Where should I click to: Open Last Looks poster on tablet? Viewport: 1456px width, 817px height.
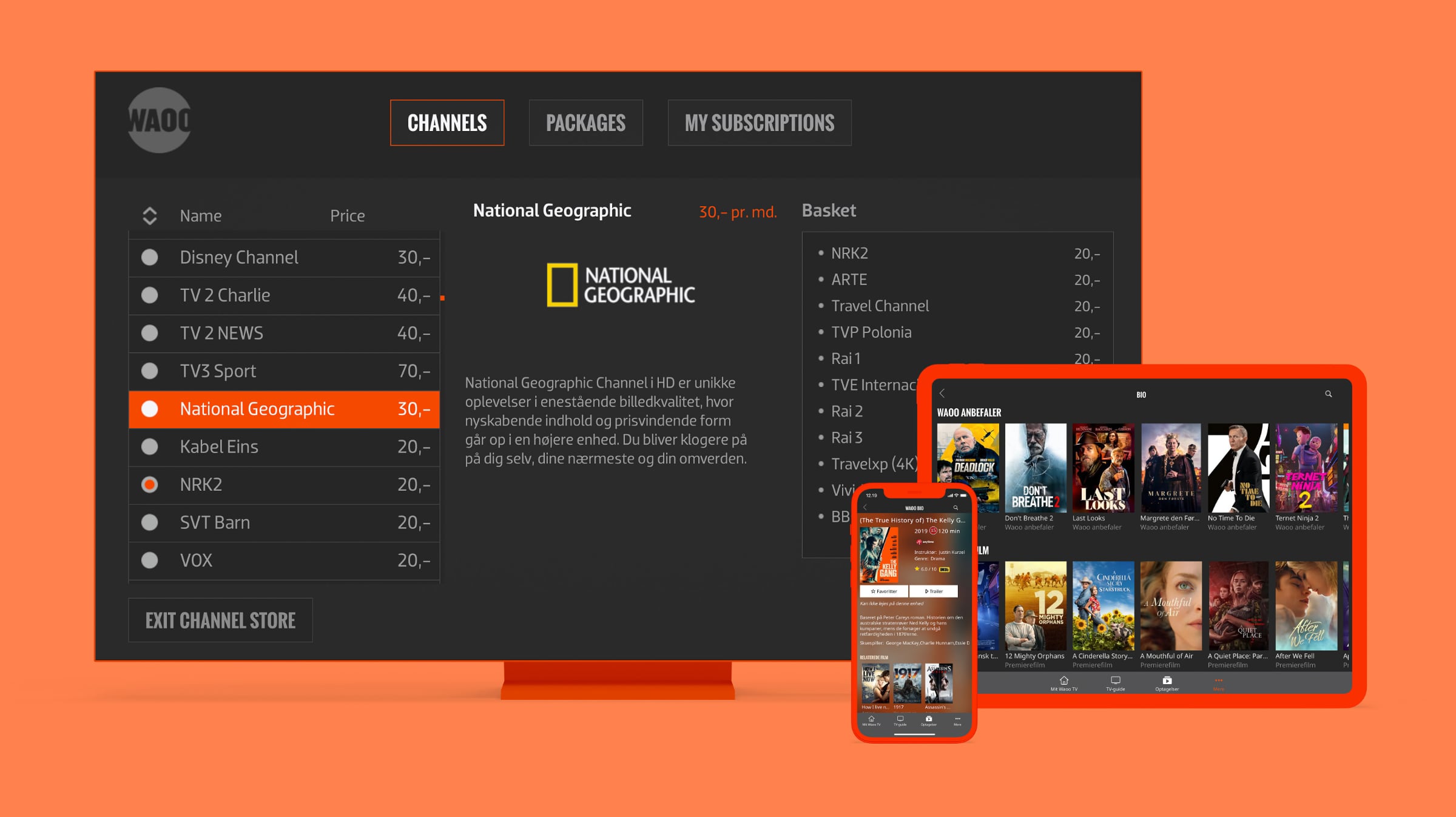pos(1104,468)
